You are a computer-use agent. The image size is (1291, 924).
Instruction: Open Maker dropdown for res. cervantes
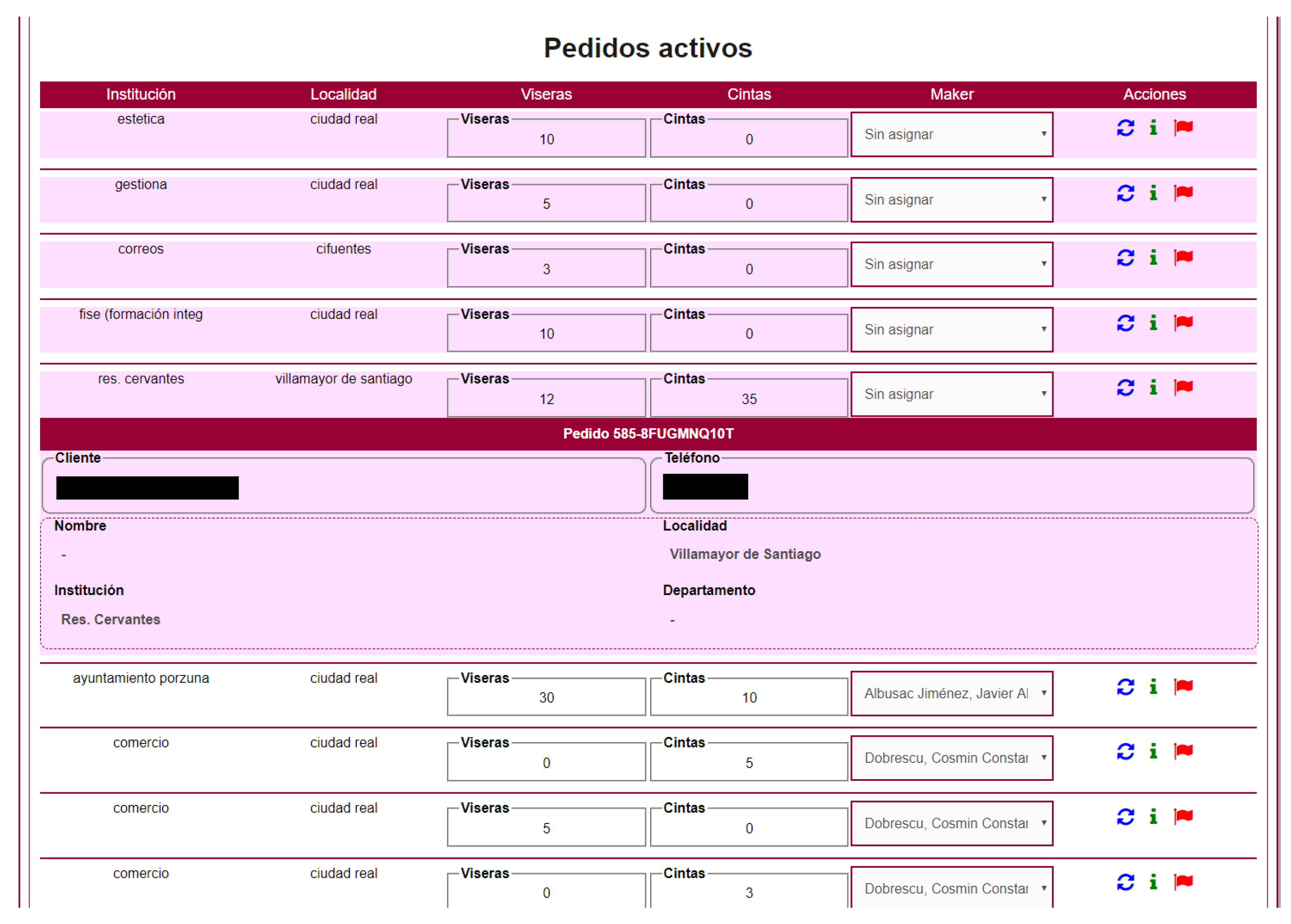click(x=951, y=394)
